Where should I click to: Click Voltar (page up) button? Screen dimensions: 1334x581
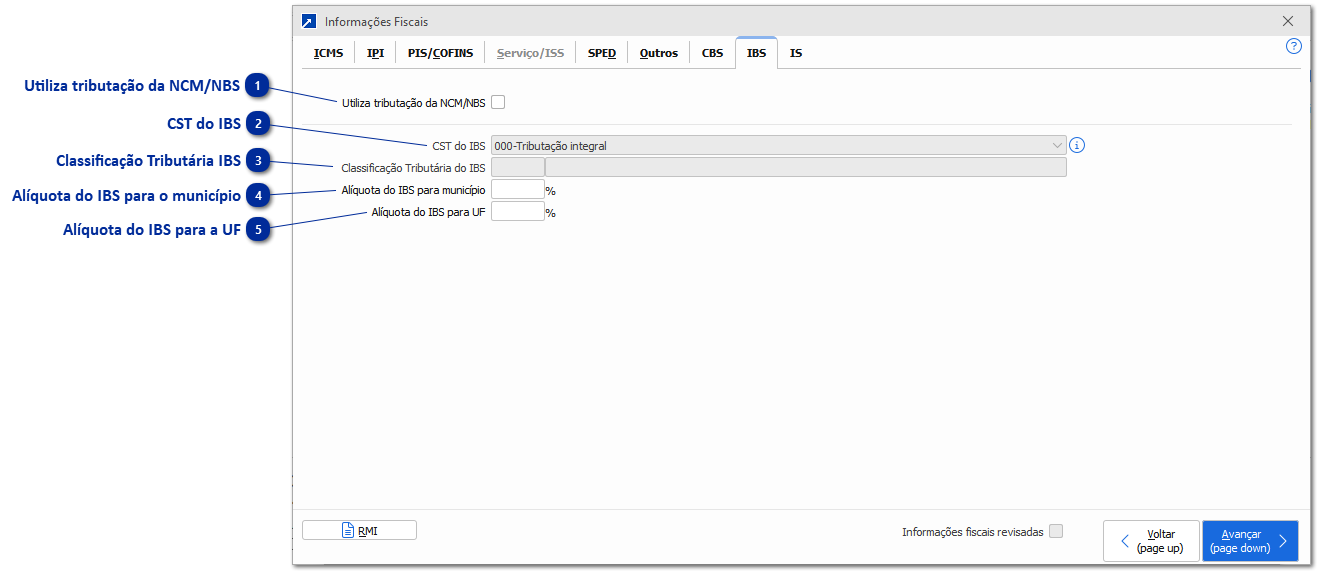(1151, 541)
